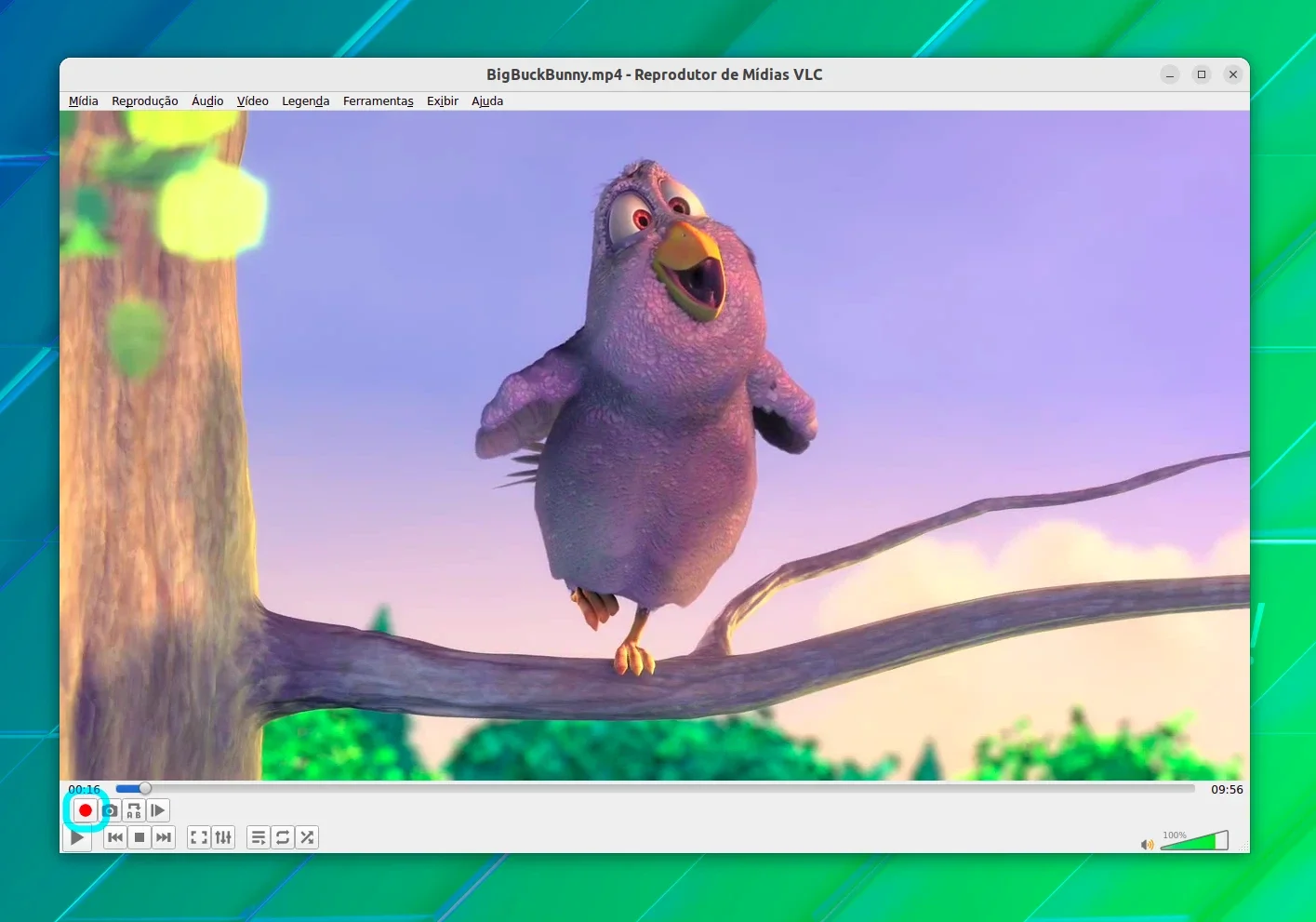The width and height of the screenshot is (1316, 922).
Task: Click the video display area
Action: (x=655, y=446)
